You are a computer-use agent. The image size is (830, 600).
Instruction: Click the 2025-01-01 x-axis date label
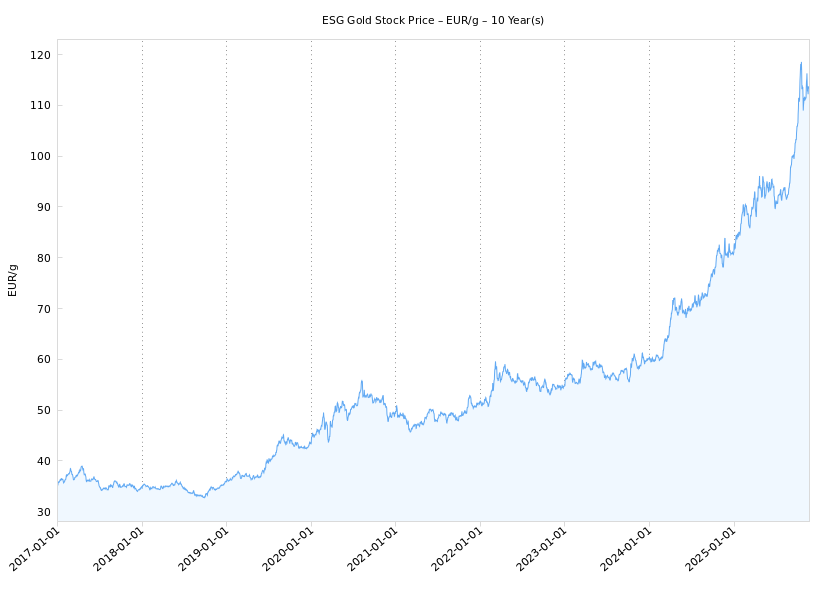tap(712, 548)
